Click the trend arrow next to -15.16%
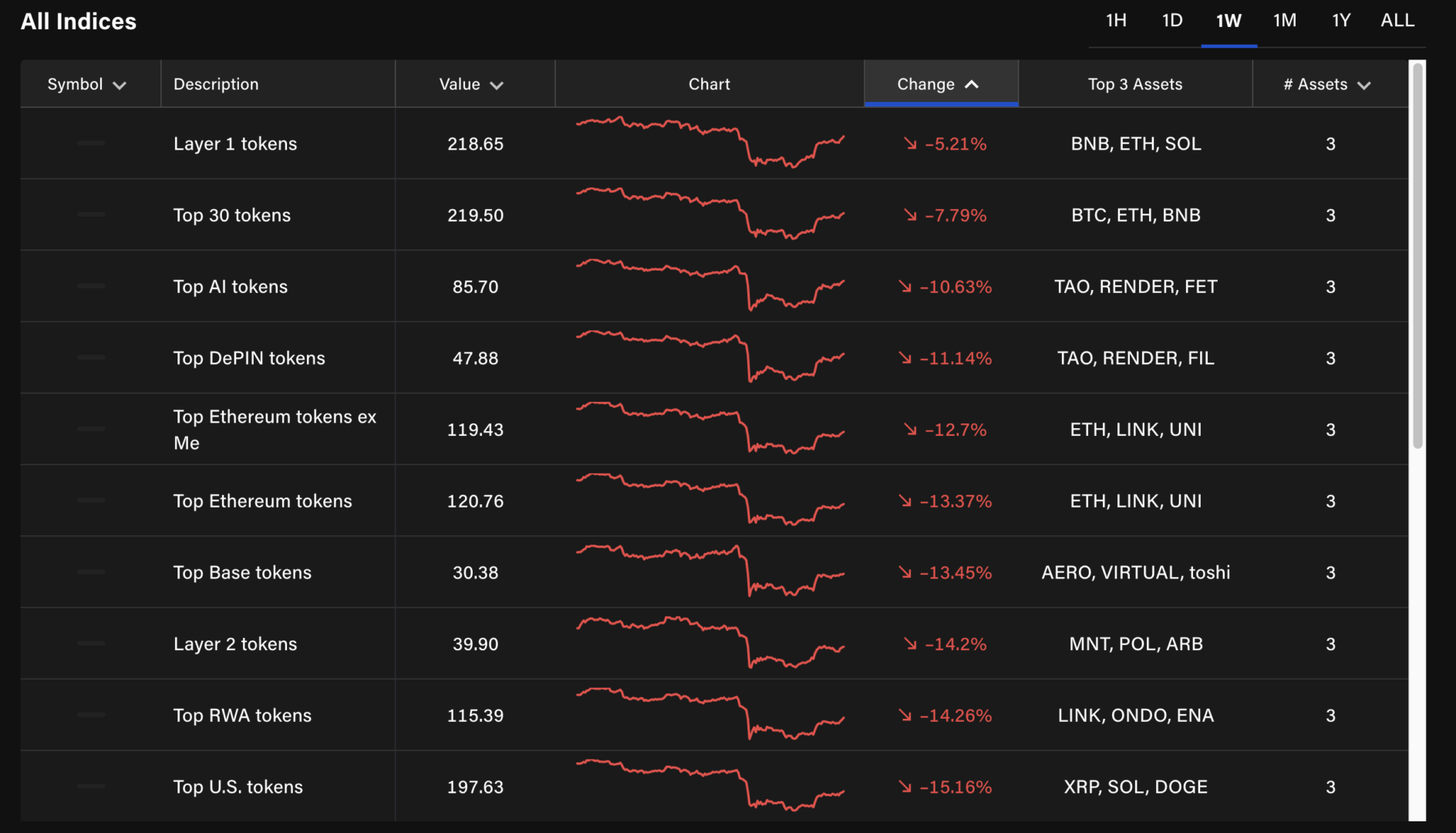Viewport: 1456px width, 833px height. 905,787
